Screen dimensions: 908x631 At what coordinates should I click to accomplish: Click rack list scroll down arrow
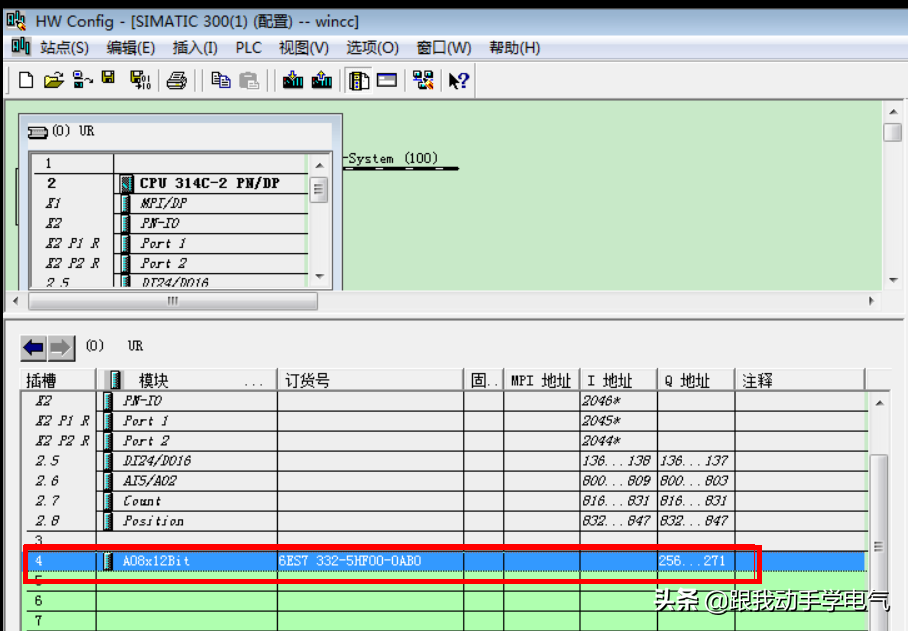coord(320,276)
